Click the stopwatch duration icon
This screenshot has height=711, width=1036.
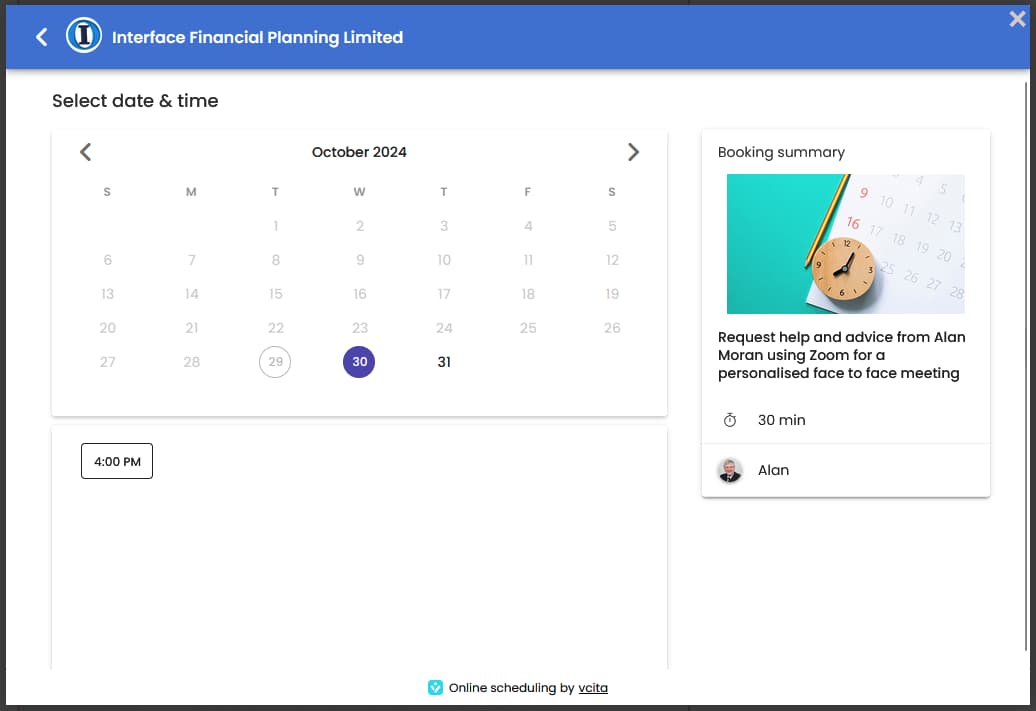click(730, 420)
